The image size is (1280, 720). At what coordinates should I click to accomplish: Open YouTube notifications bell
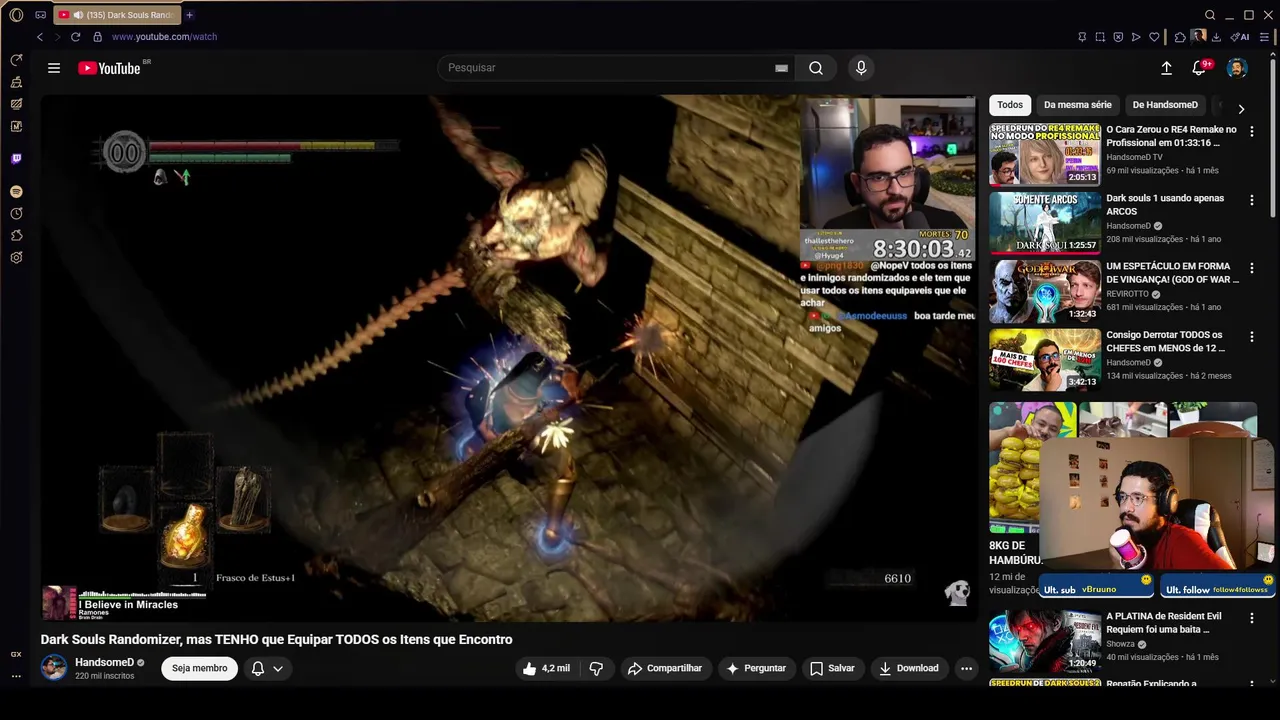(x=1199, y=68)
